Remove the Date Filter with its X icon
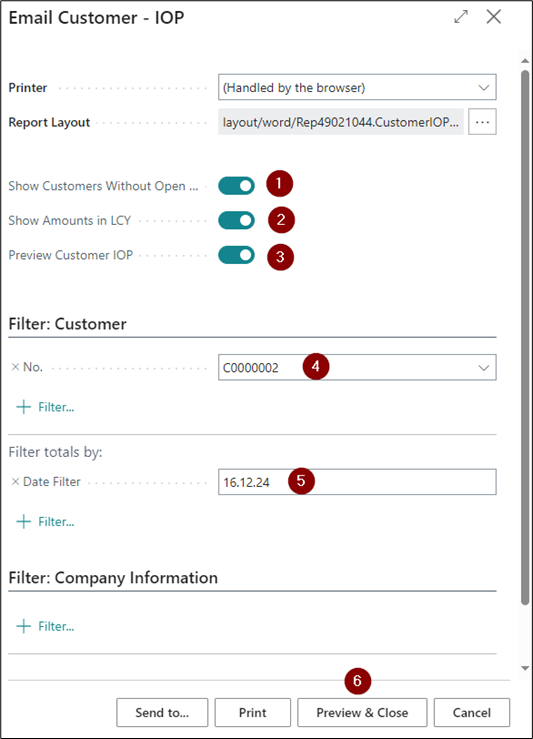Screen dimensions: 533x739 15,481
